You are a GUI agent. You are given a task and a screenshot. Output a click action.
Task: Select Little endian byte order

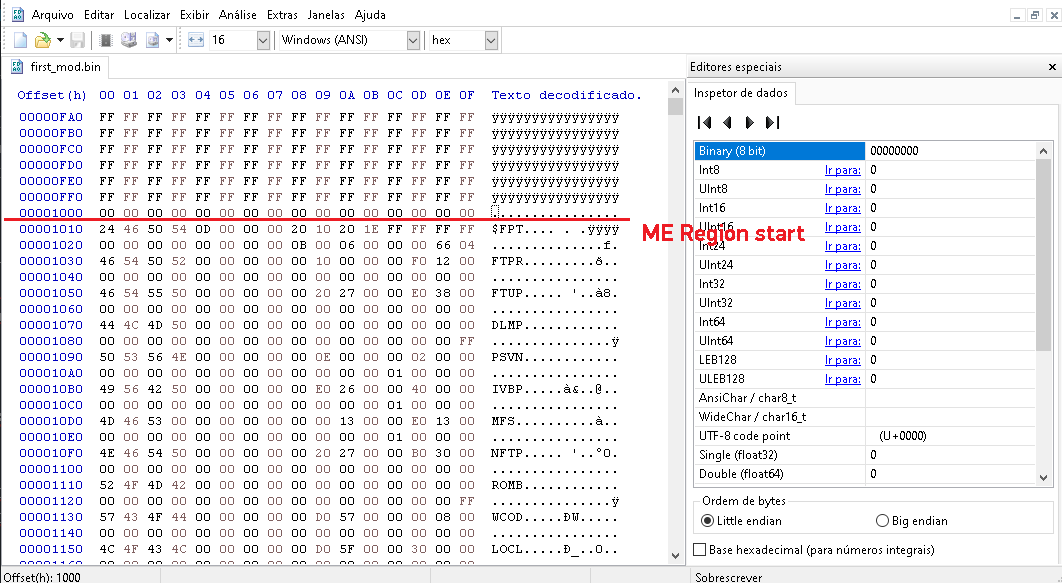(x=708, y=521)
